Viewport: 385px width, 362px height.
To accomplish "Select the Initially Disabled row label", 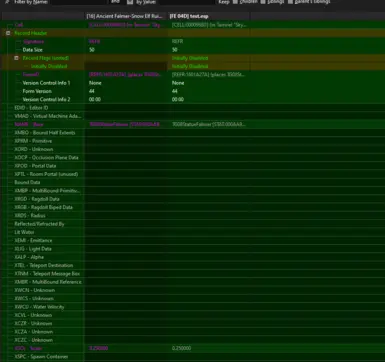I will [x=49, y=66].
